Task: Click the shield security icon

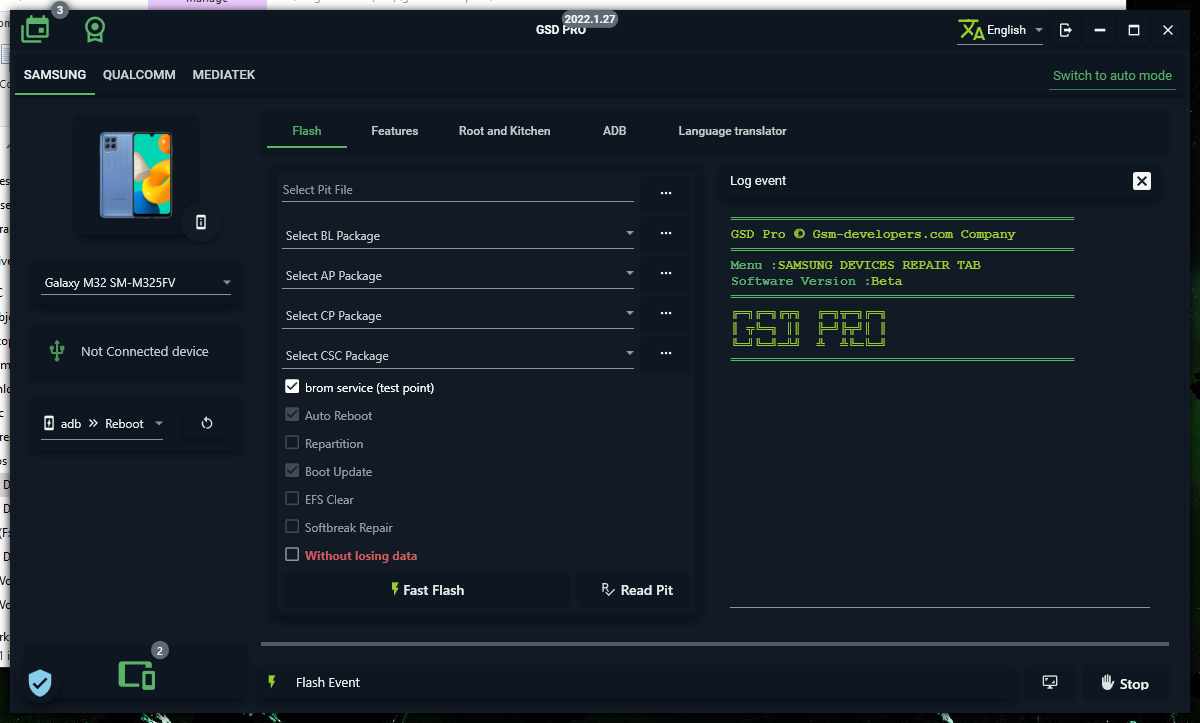Action: (40, 683)
